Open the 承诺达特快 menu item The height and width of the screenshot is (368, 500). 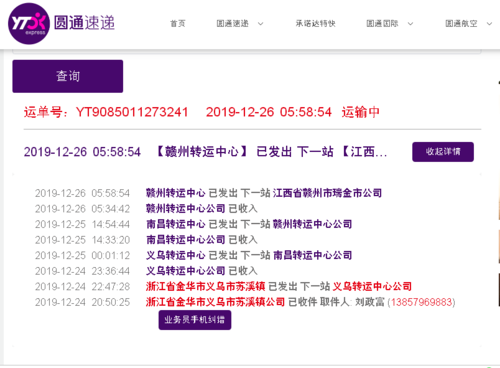315,23
